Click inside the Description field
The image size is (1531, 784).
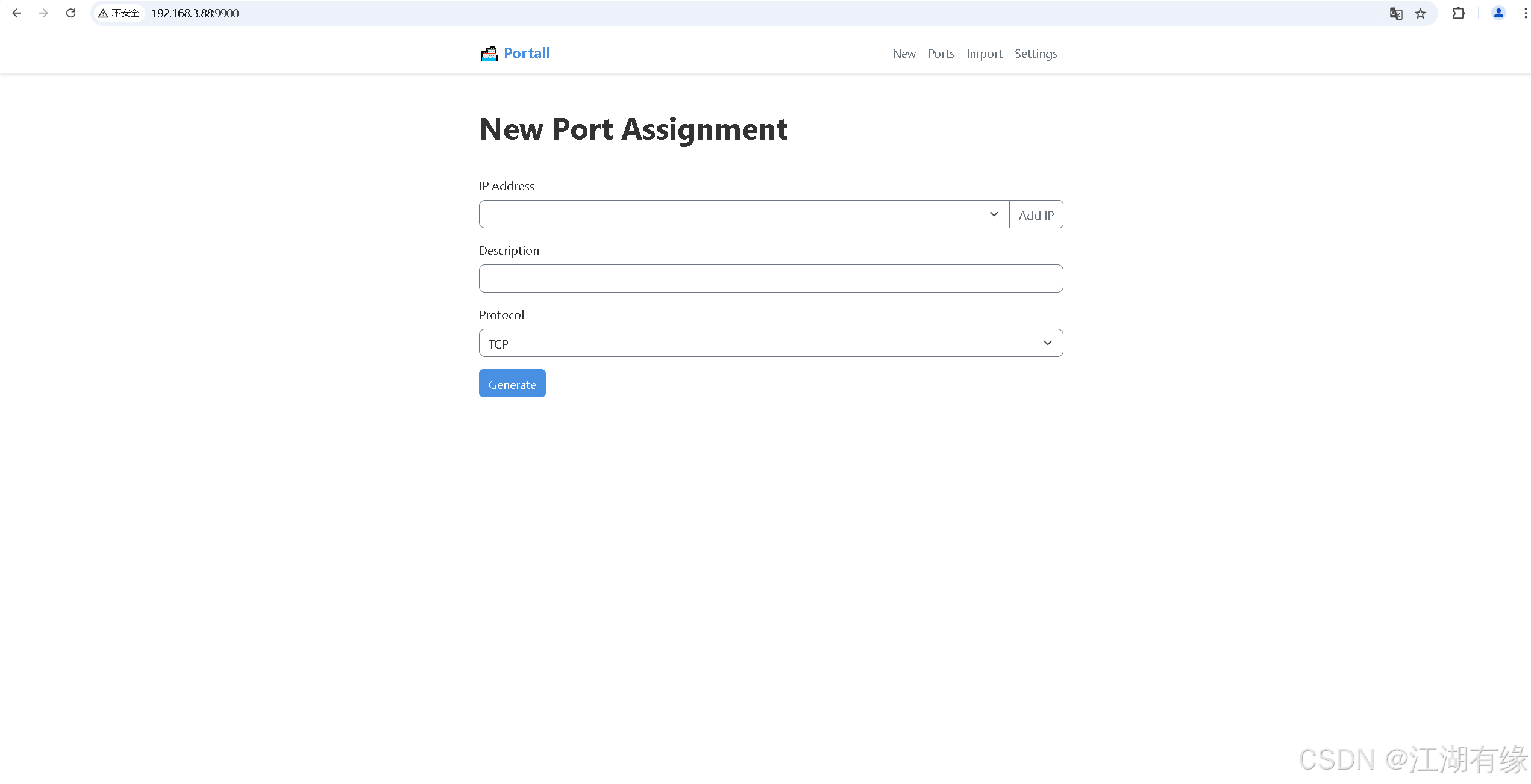[x=771, y=278]
